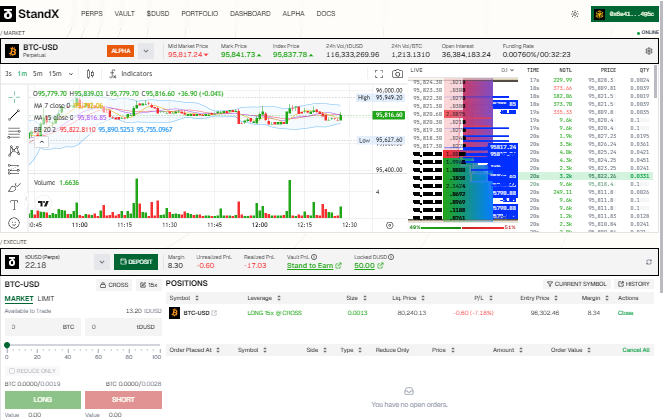Close the BTC-USD position
664x420 pixels.
(x=625, y=313)
